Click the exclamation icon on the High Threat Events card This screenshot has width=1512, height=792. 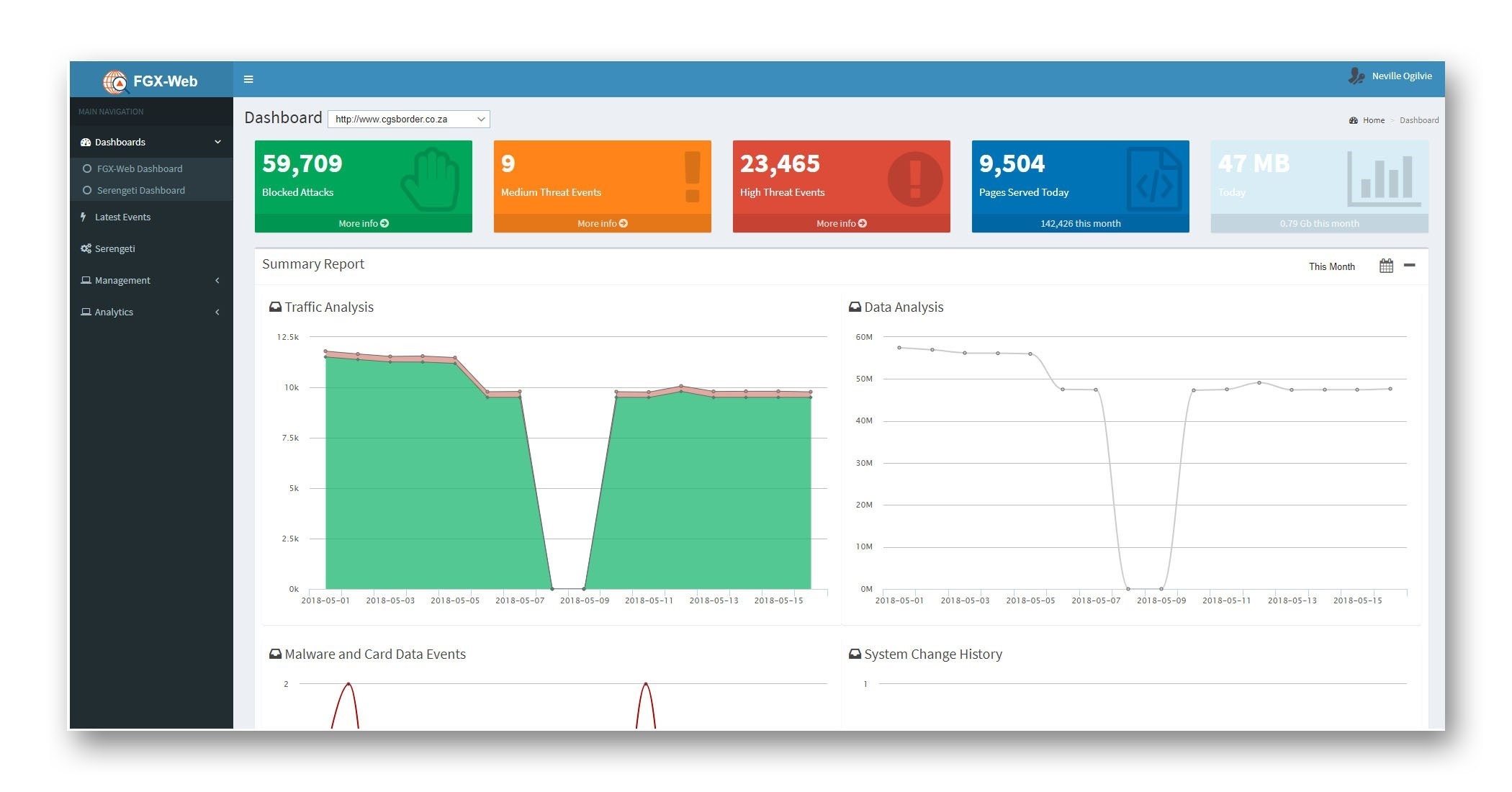click(x=914, y=179)
